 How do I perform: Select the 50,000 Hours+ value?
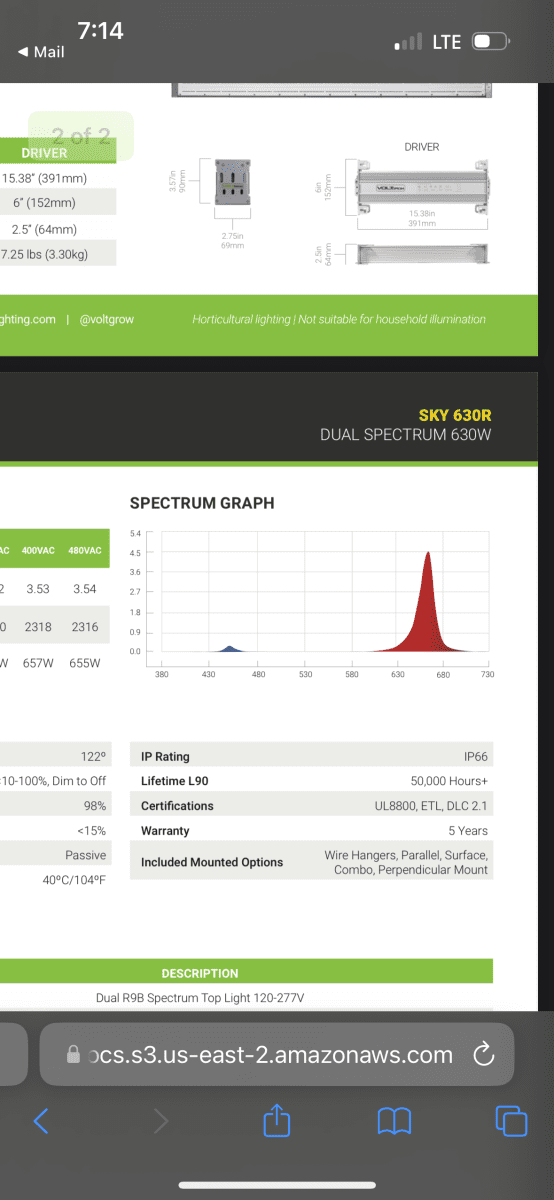(x=450, y=781)
